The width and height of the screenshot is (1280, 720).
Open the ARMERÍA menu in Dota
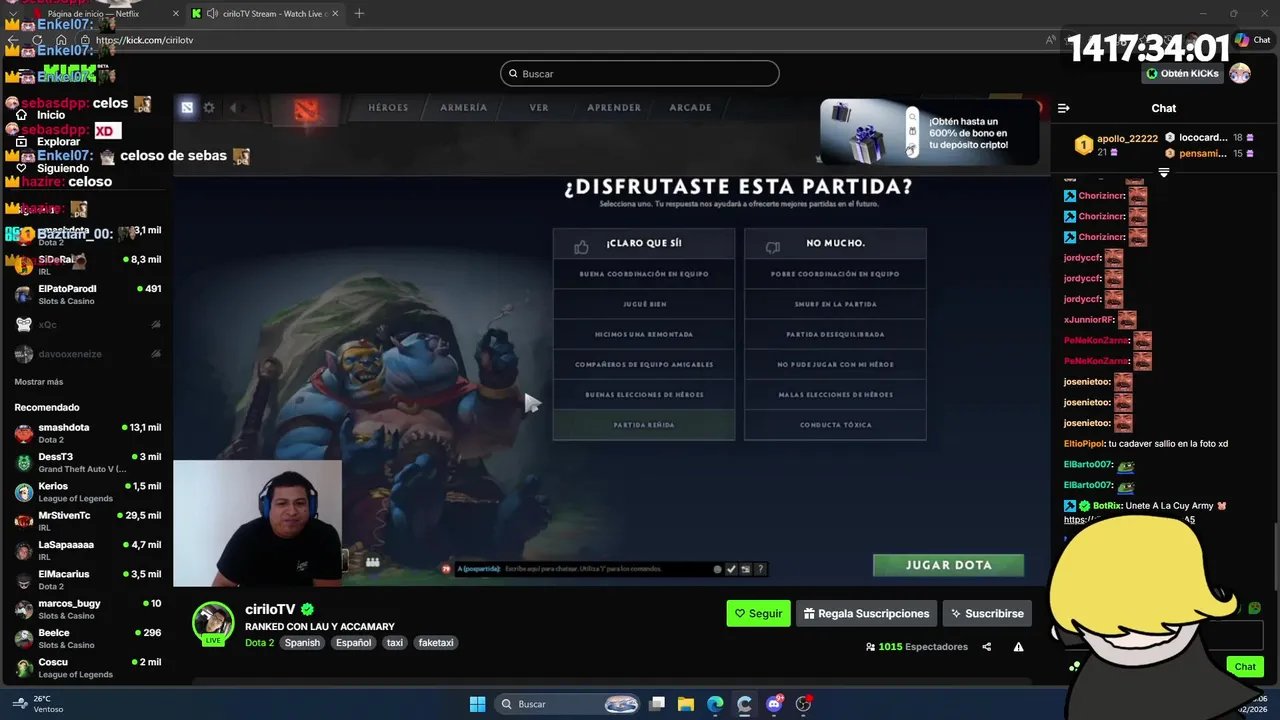(464, 108)
